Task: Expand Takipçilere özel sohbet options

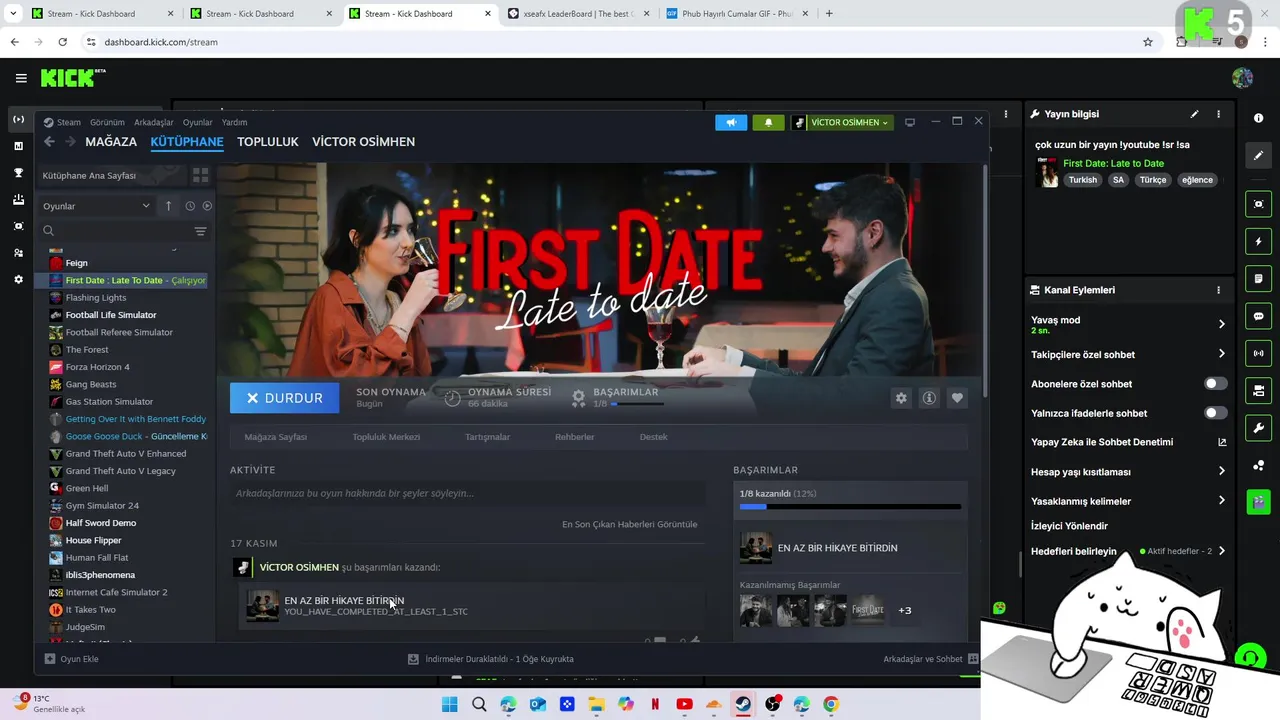Action: coord(1221,354)
